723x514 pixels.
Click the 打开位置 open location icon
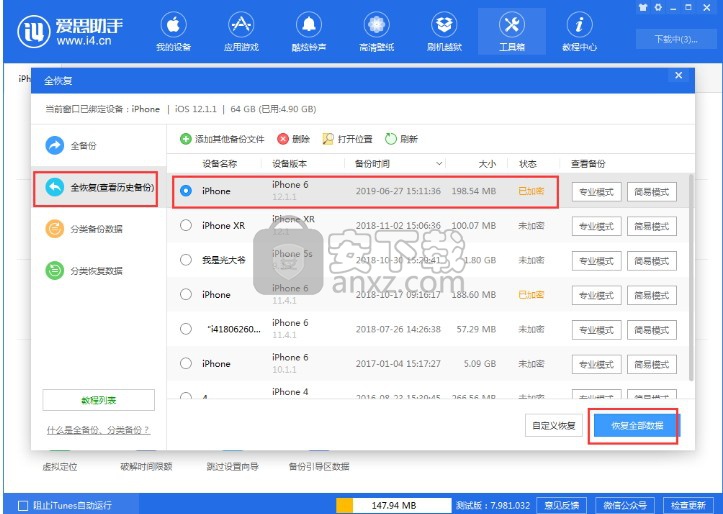point(328,139)
